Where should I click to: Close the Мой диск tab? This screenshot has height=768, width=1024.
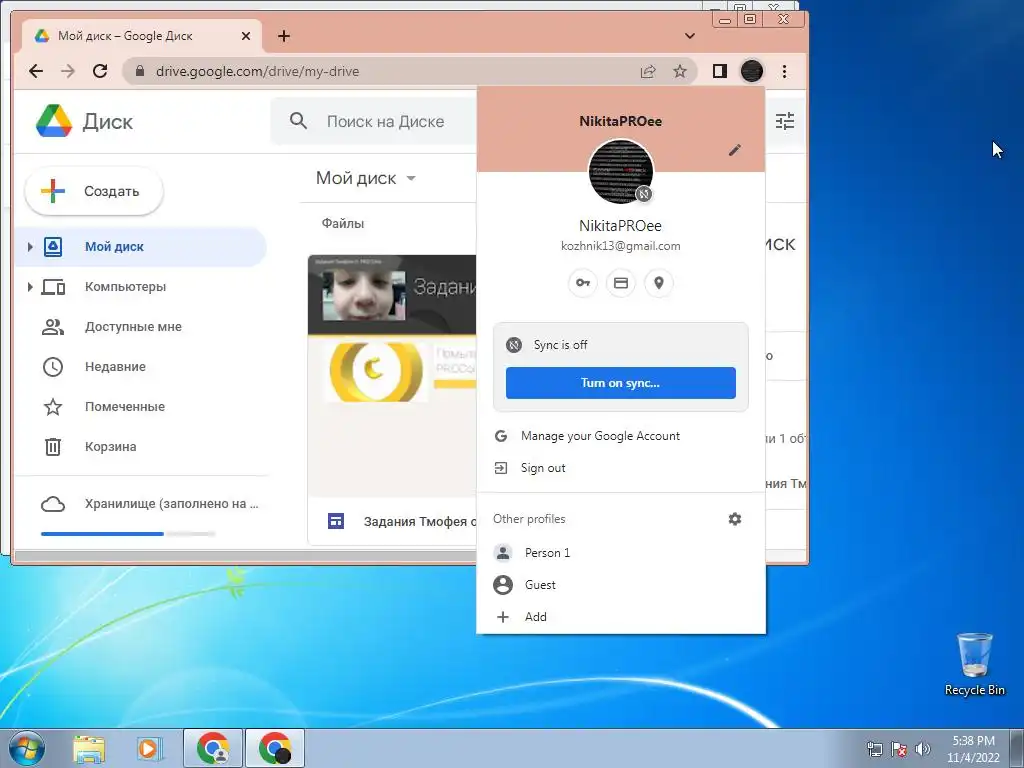[x=246, y=36]
